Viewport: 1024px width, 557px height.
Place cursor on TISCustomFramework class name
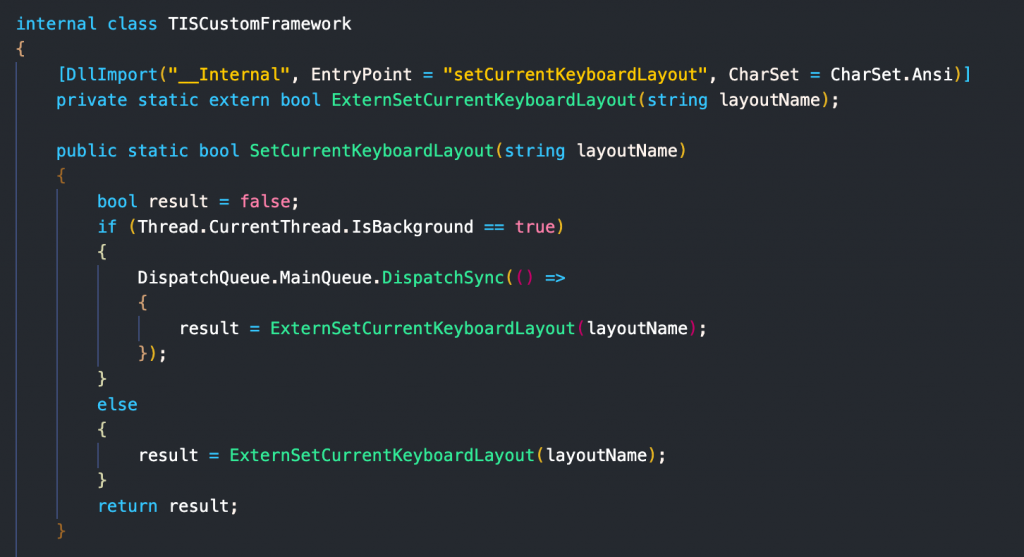point(259,24)
